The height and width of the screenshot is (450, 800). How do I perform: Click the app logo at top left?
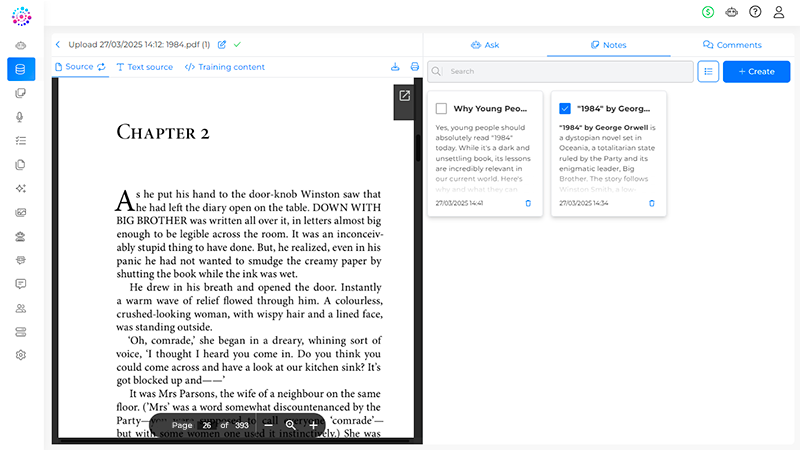pyautogui.click(x=21, y=16)
